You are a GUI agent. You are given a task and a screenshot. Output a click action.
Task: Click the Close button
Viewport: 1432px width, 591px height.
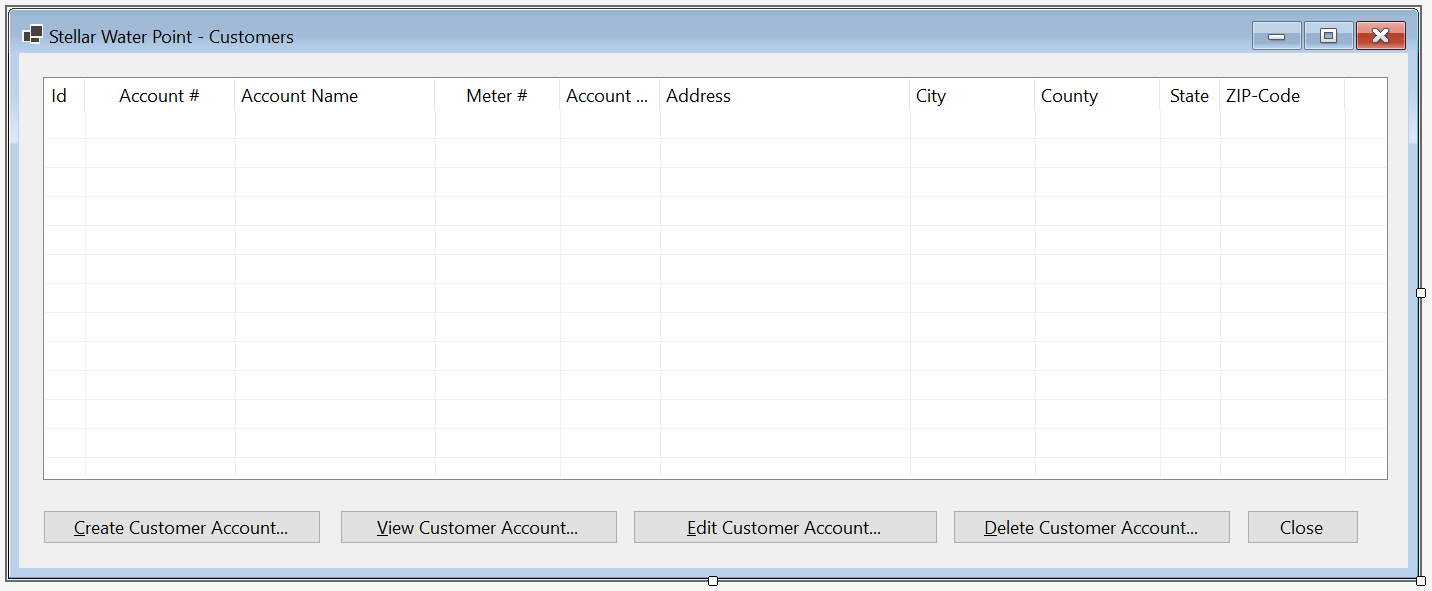coord(1303,527)
